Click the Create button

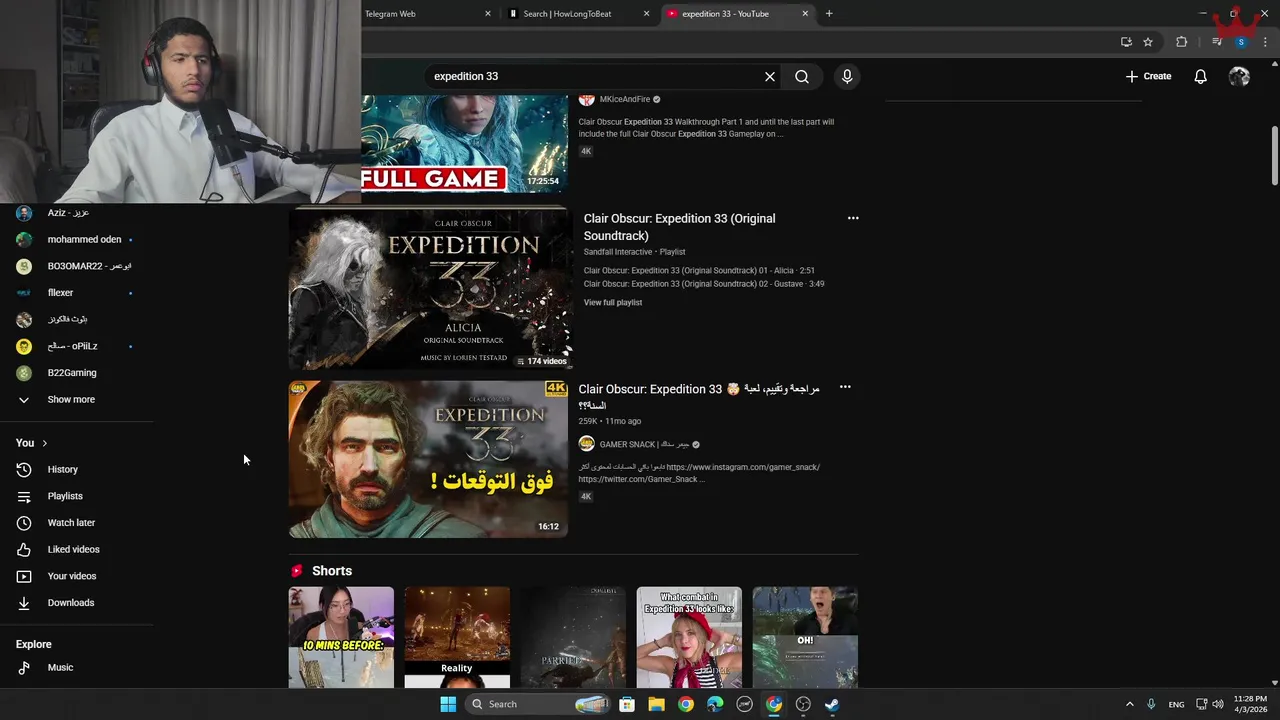[x=1148, y=76]
